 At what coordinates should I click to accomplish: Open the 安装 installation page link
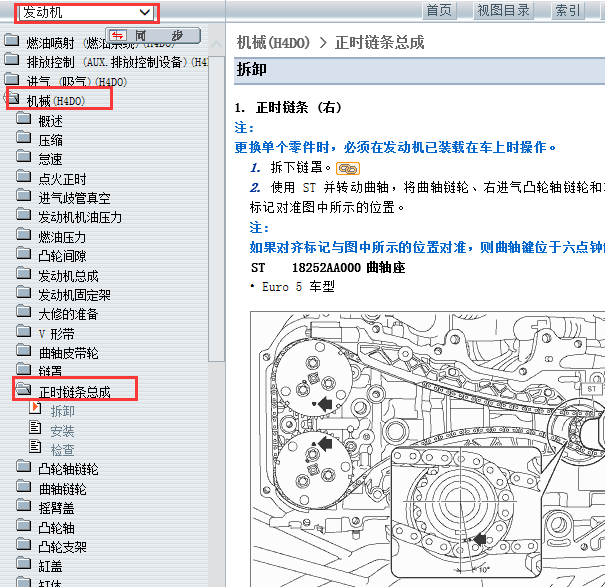[x=63, y=431]
